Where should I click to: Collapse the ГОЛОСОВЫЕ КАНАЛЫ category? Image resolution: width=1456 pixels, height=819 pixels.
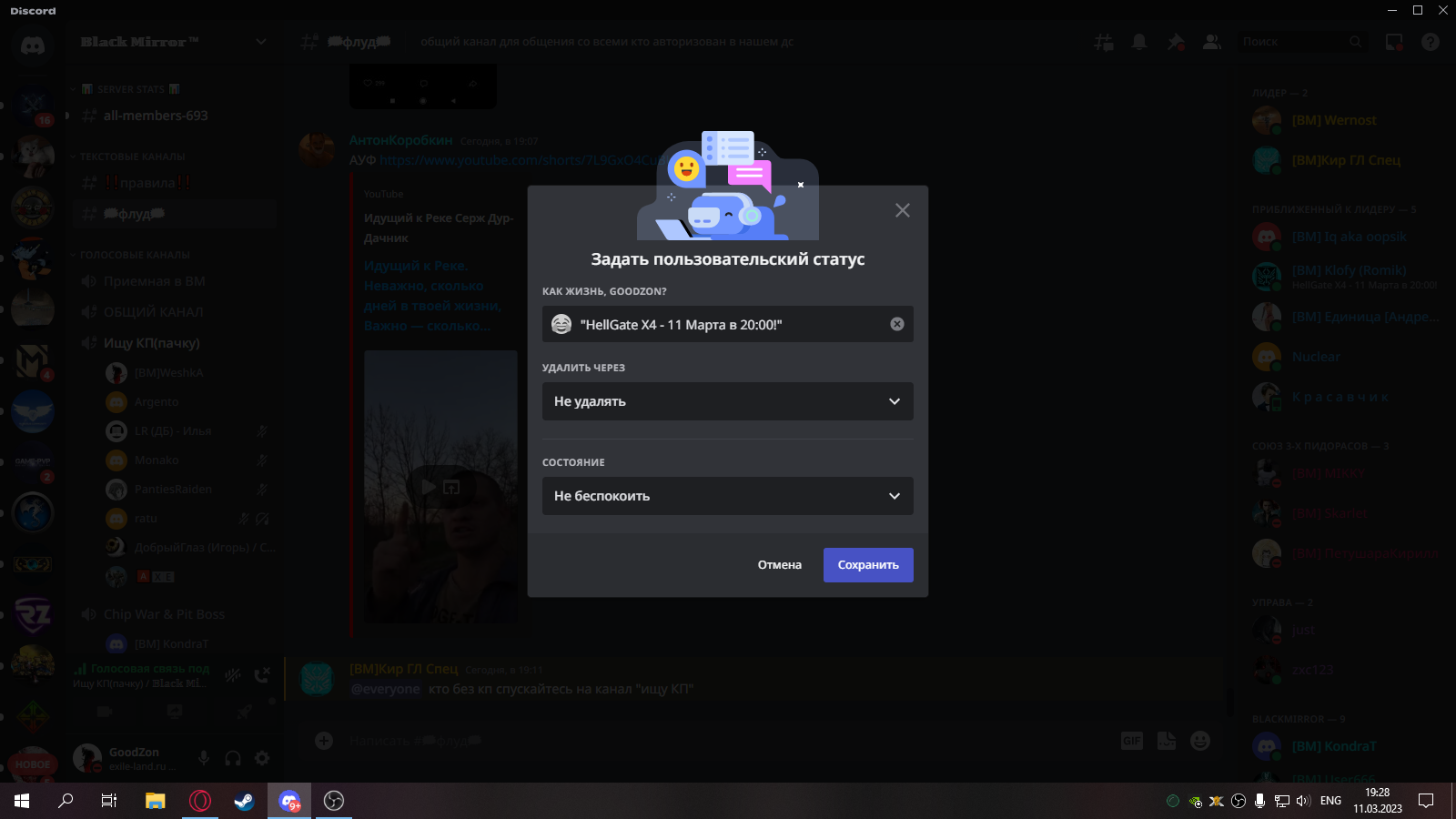pyautogui.click(x=133, y=255)
